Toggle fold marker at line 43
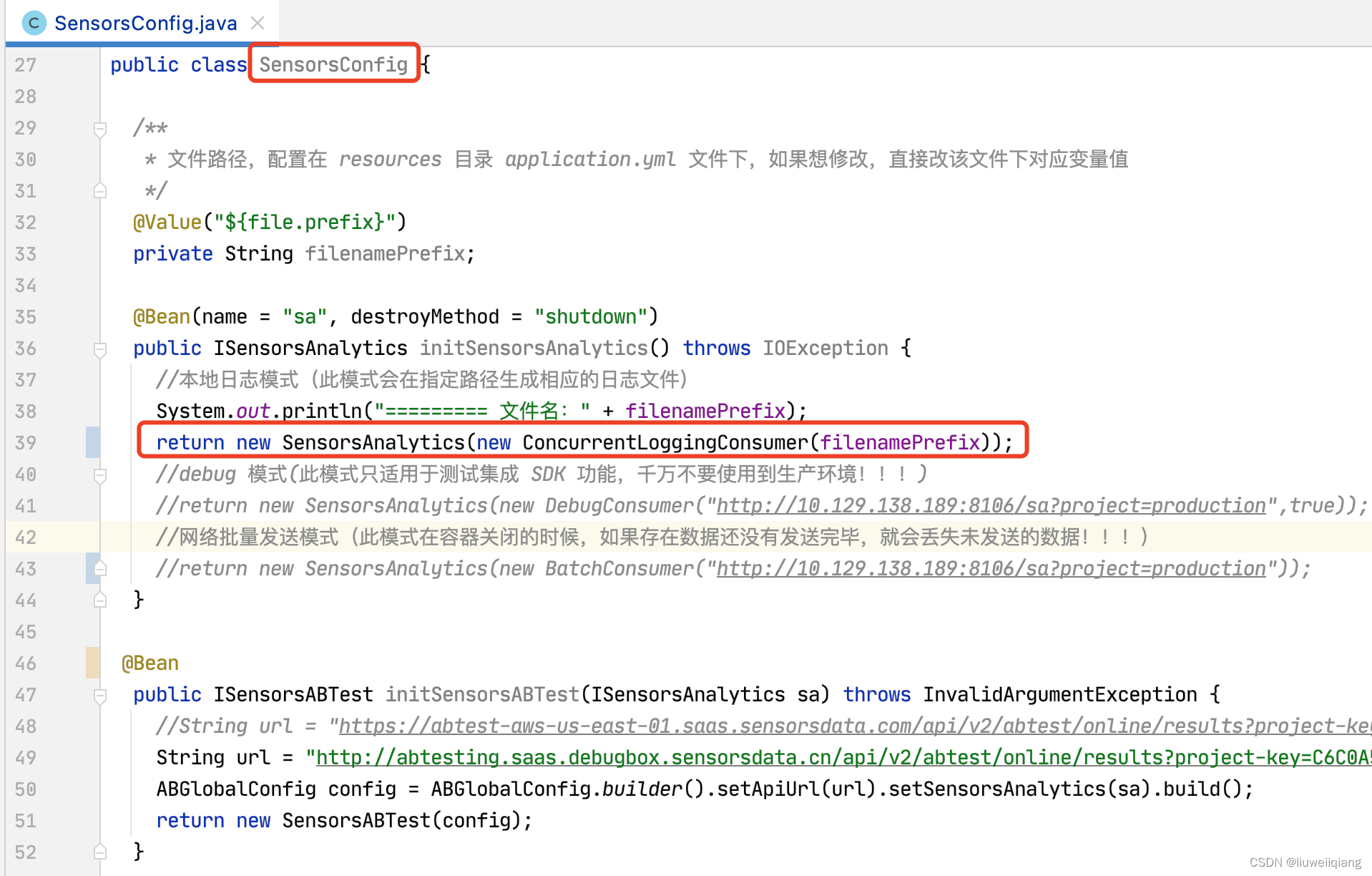Screen dimensions: 1372x876 point(100,568)
